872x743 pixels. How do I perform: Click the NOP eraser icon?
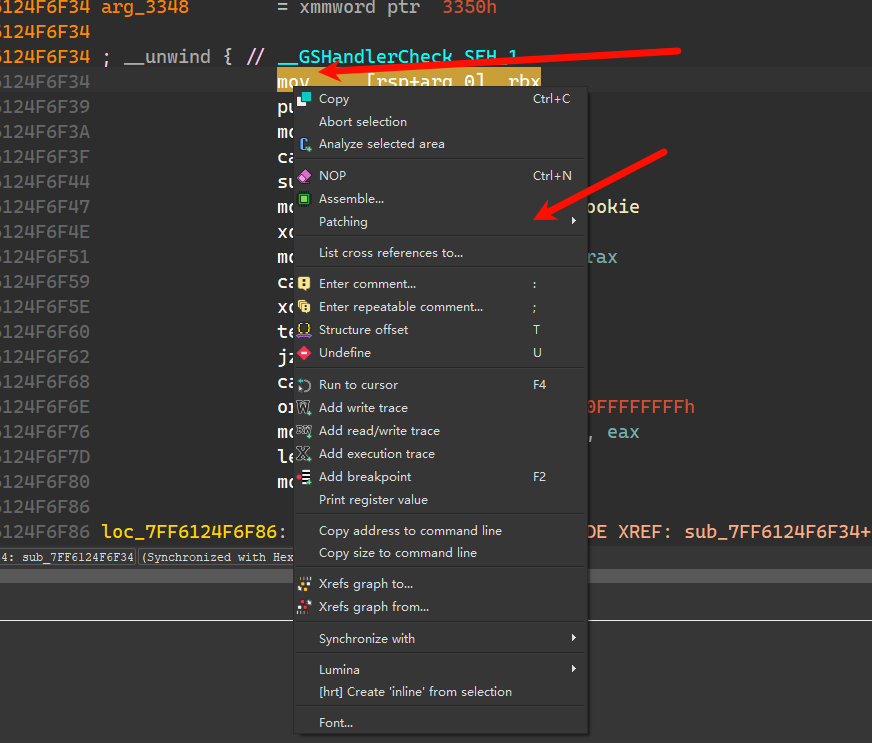[x=304, y=176]
